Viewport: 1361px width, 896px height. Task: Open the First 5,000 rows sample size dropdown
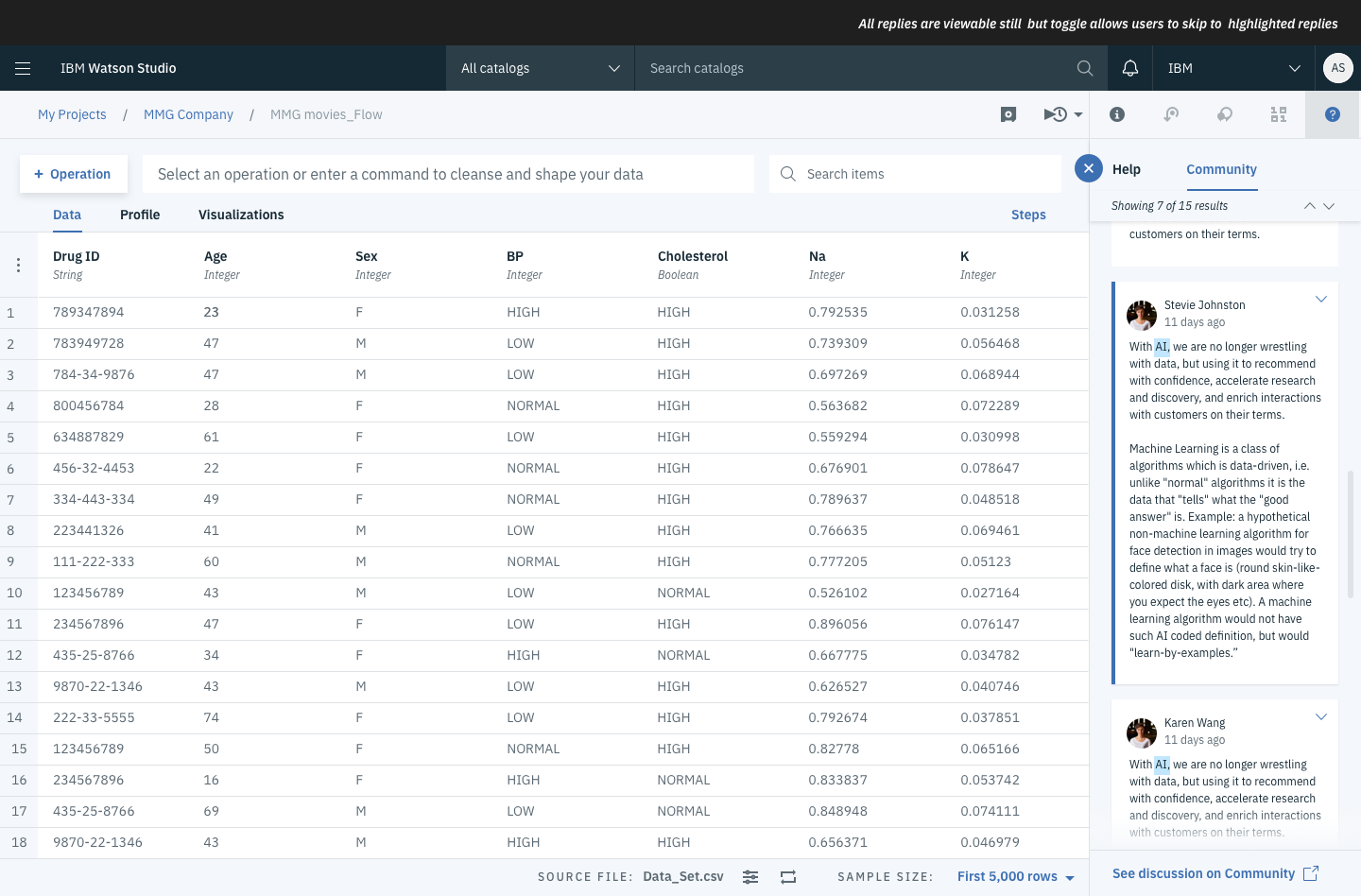click(x=1015, y=877)
